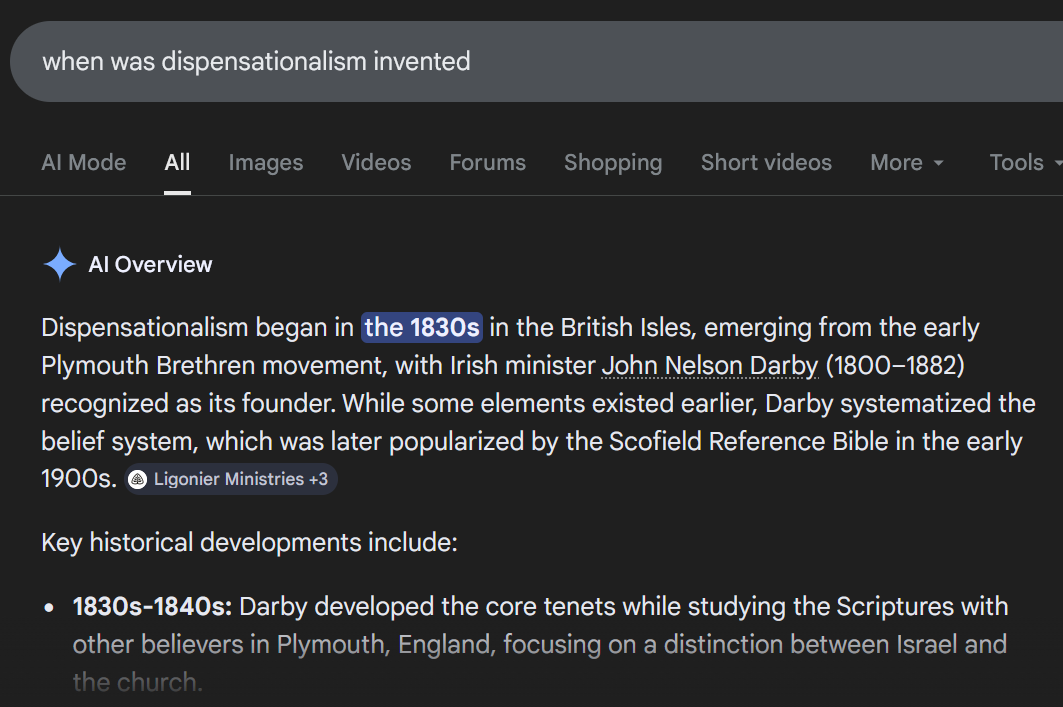Viewport: 1063px width, 707px height.
Task: Select the All results tab
Action: click(177, 163)
